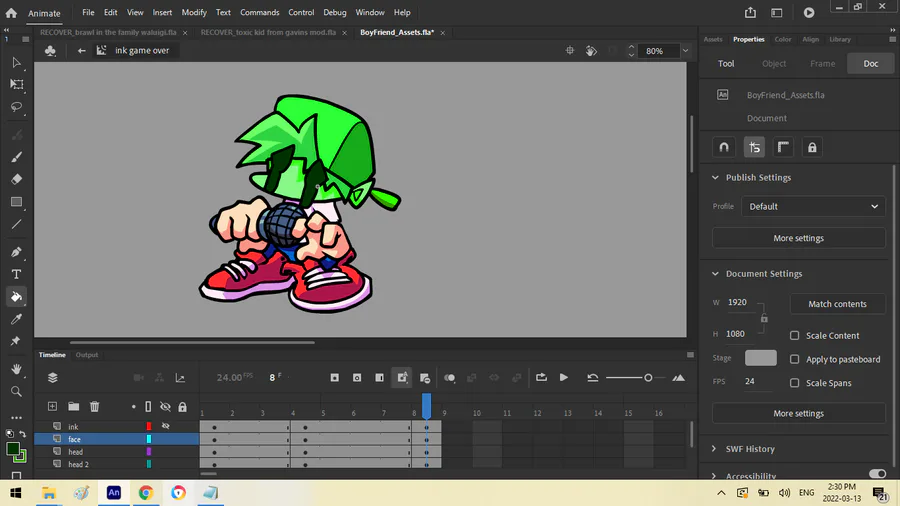Select the Paint Bucket tool
The image size is (900, 506).
tap(16, 297)
